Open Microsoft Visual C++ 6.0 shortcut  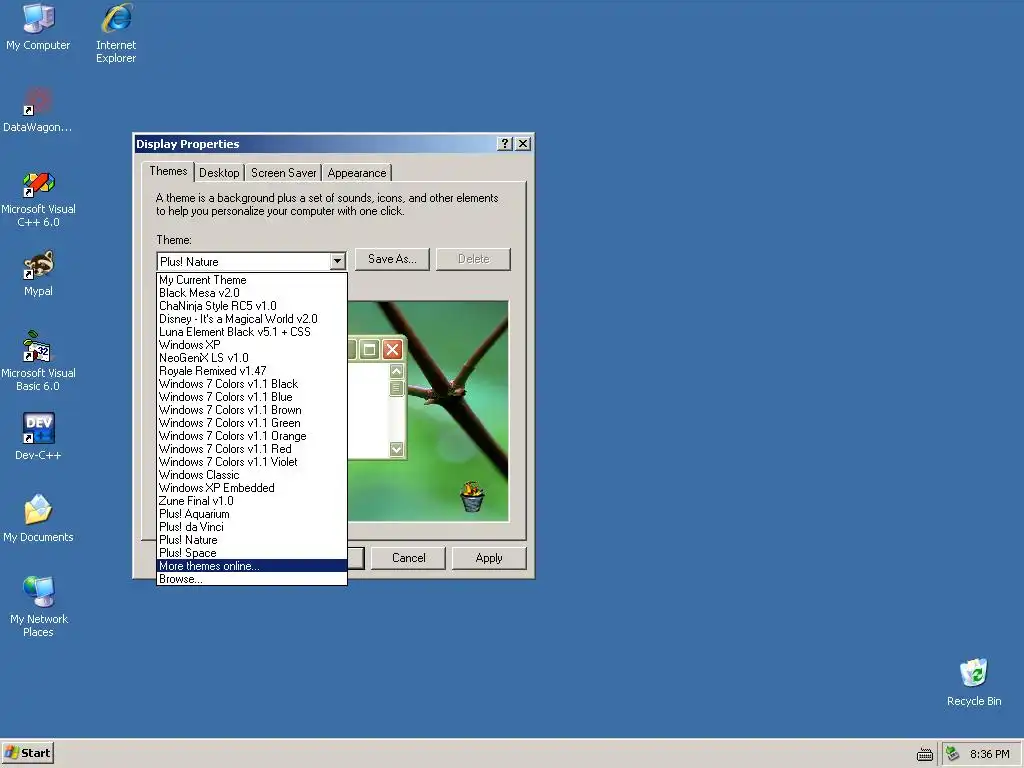[38, 199]
